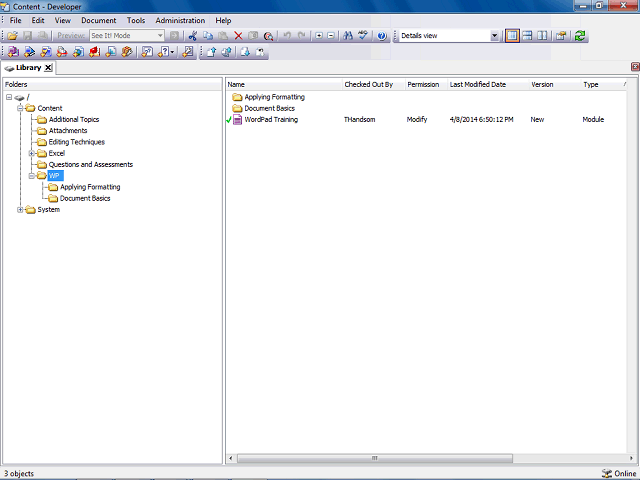This screenshot has width=640, height=480.
Task: Click the Undo arrow icon
Action: click(287, 36)
